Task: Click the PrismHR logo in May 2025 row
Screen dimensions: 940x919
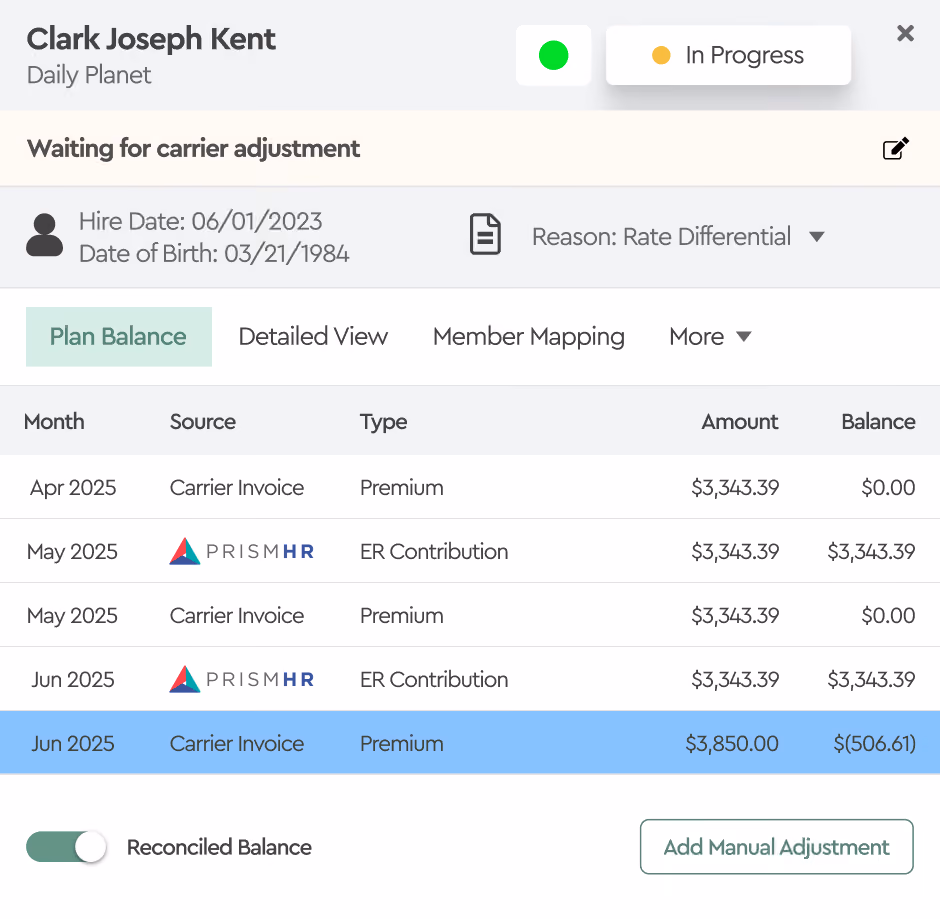Action: click(242, 551)
